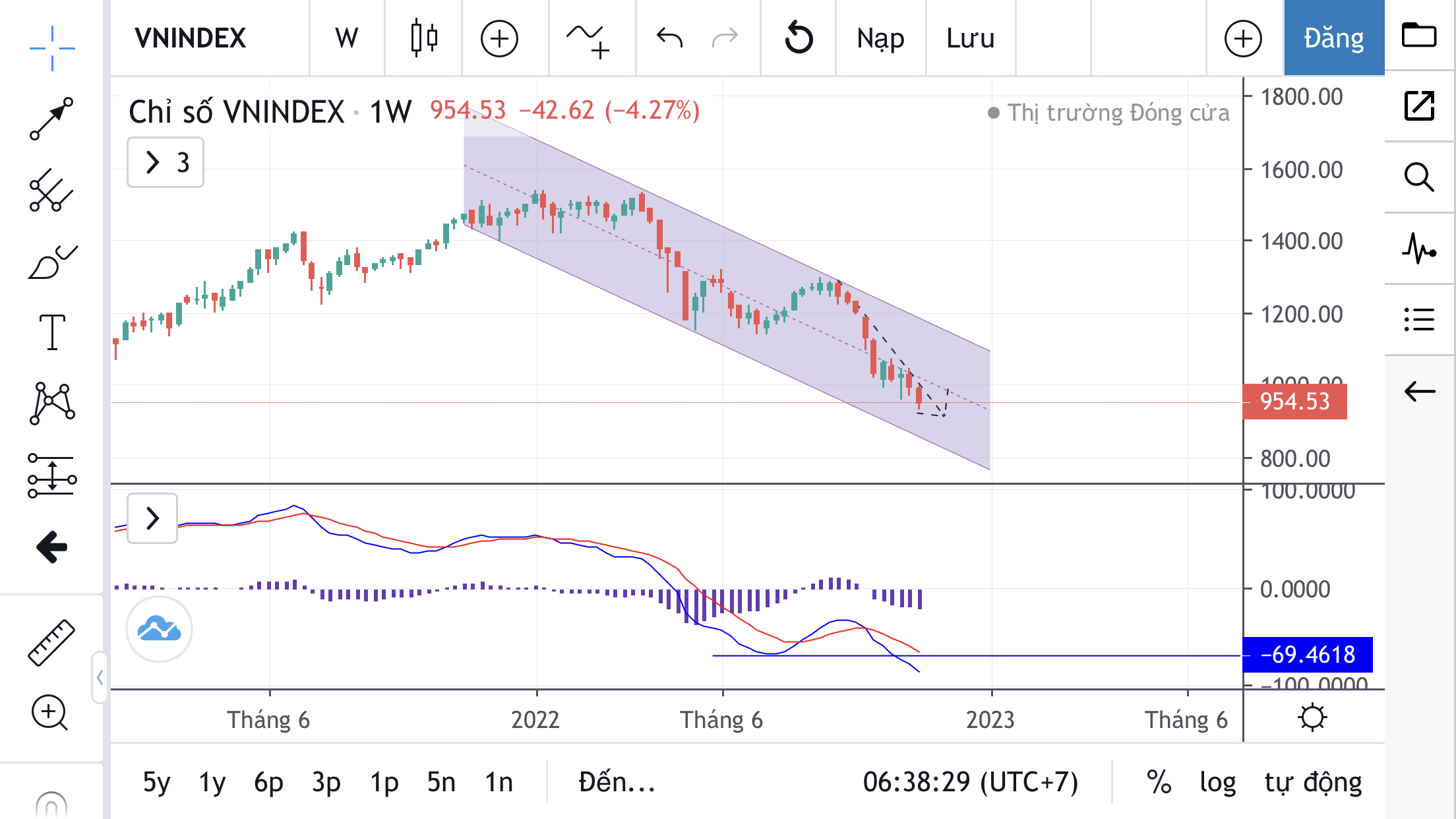Viewport: 1456px width, 819px height.
Task: Click the Lưu save button
Action: (x=970, y=38)
